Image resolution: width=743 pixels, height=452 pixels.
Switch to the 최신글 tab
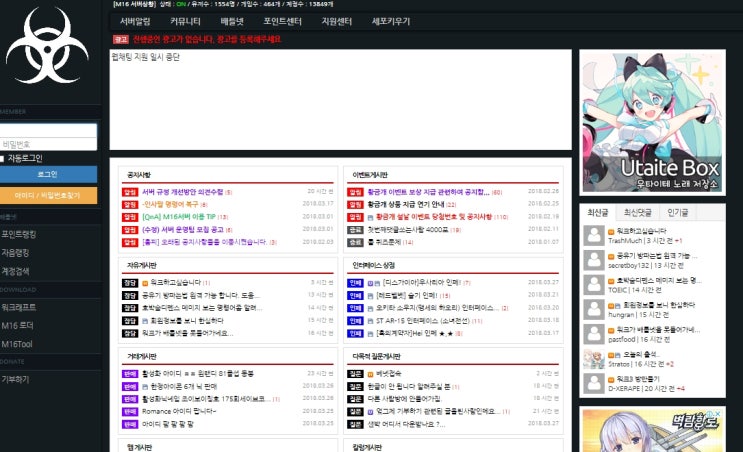[x=598, y=213]
